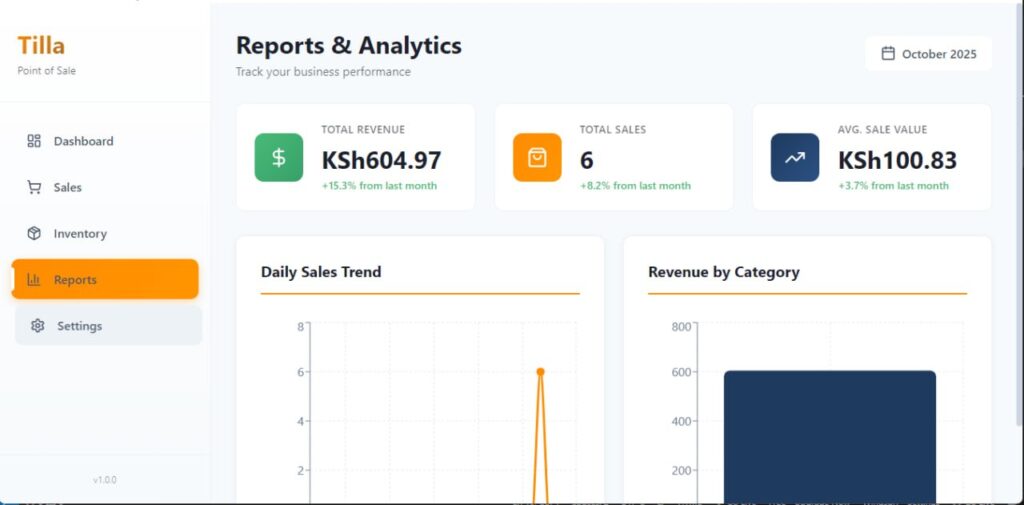
Task: Click the Dashboard grid icon in sidebar
Action: click(x=34, y=141)
